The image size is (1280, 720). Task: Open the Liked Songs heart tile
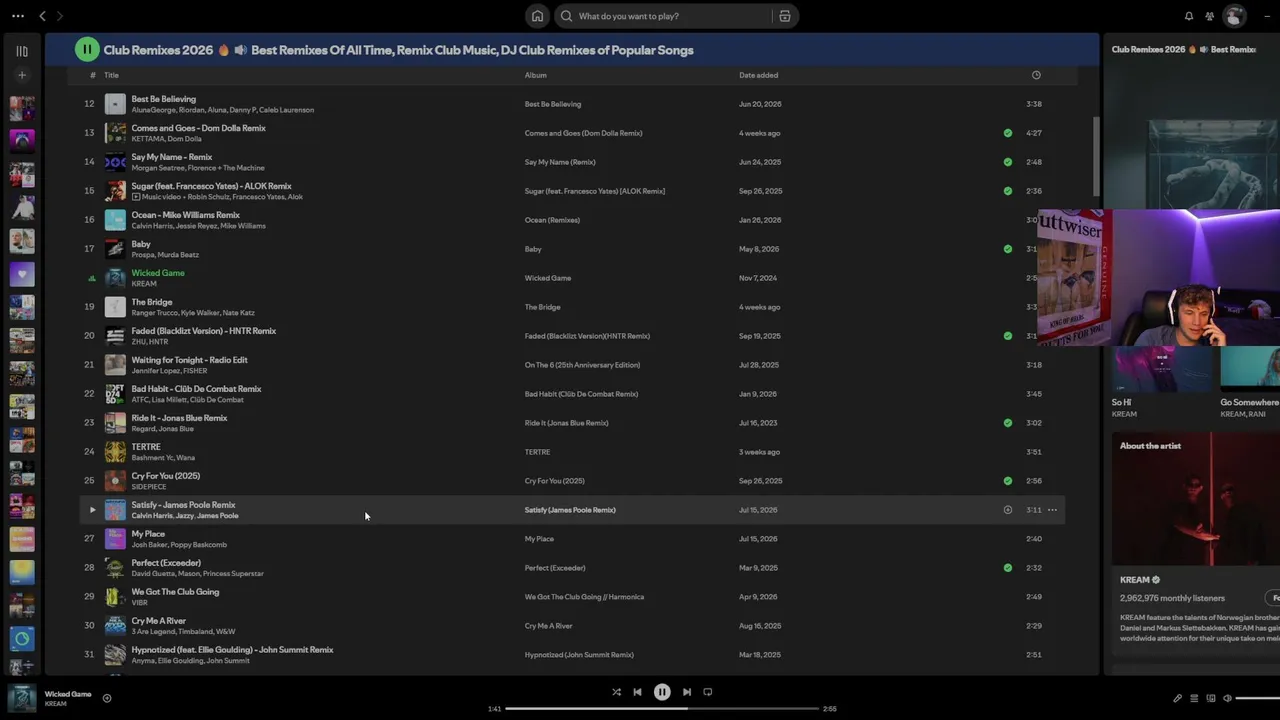point(22,273)
